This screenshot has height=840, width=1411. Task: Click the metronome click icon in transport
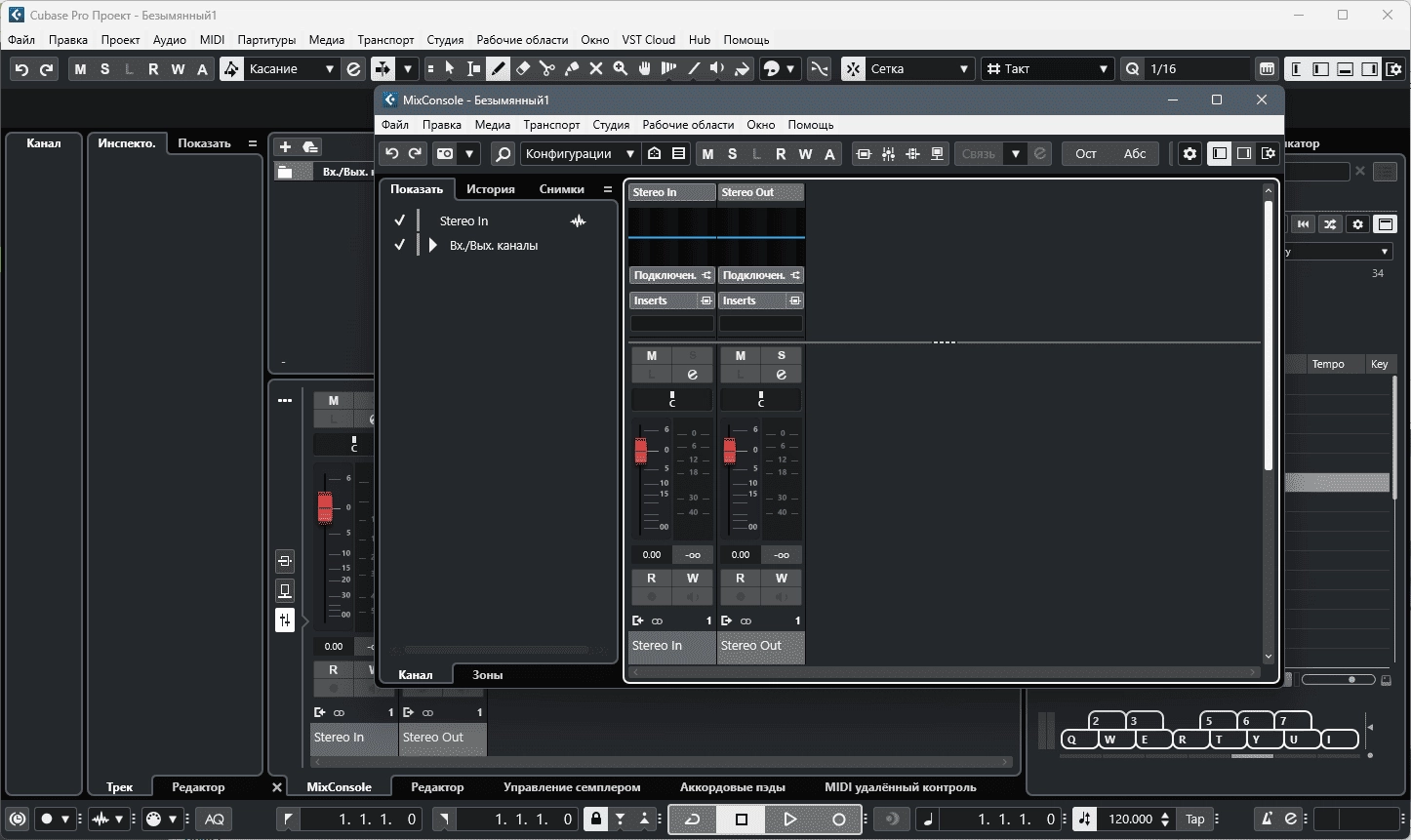[x=1267, y=820]
